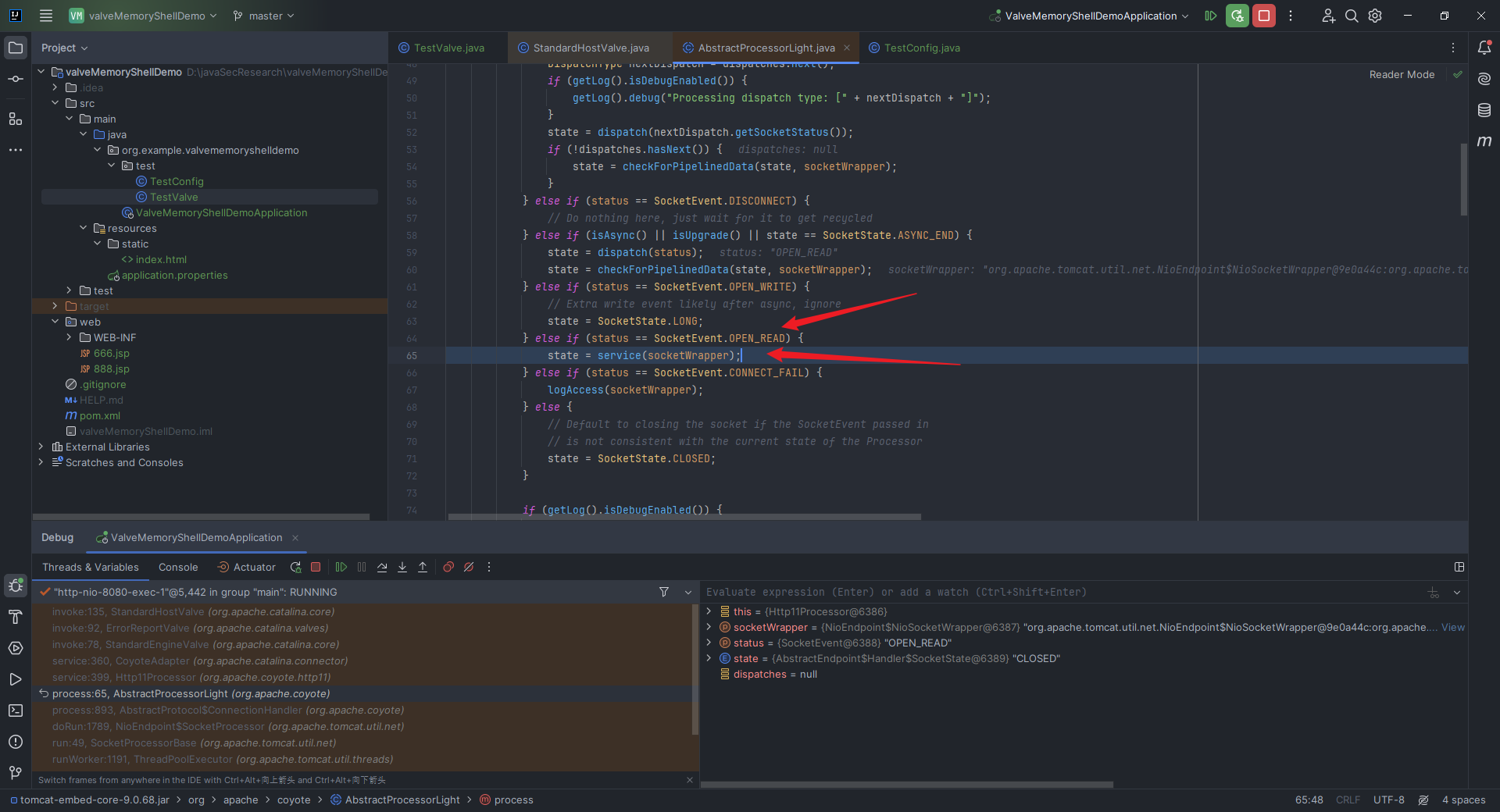This screenshot has height=812, width=1500.
Task: Open the Commit tool window icon
Action: pyautogui.click(x=16, y=79)
